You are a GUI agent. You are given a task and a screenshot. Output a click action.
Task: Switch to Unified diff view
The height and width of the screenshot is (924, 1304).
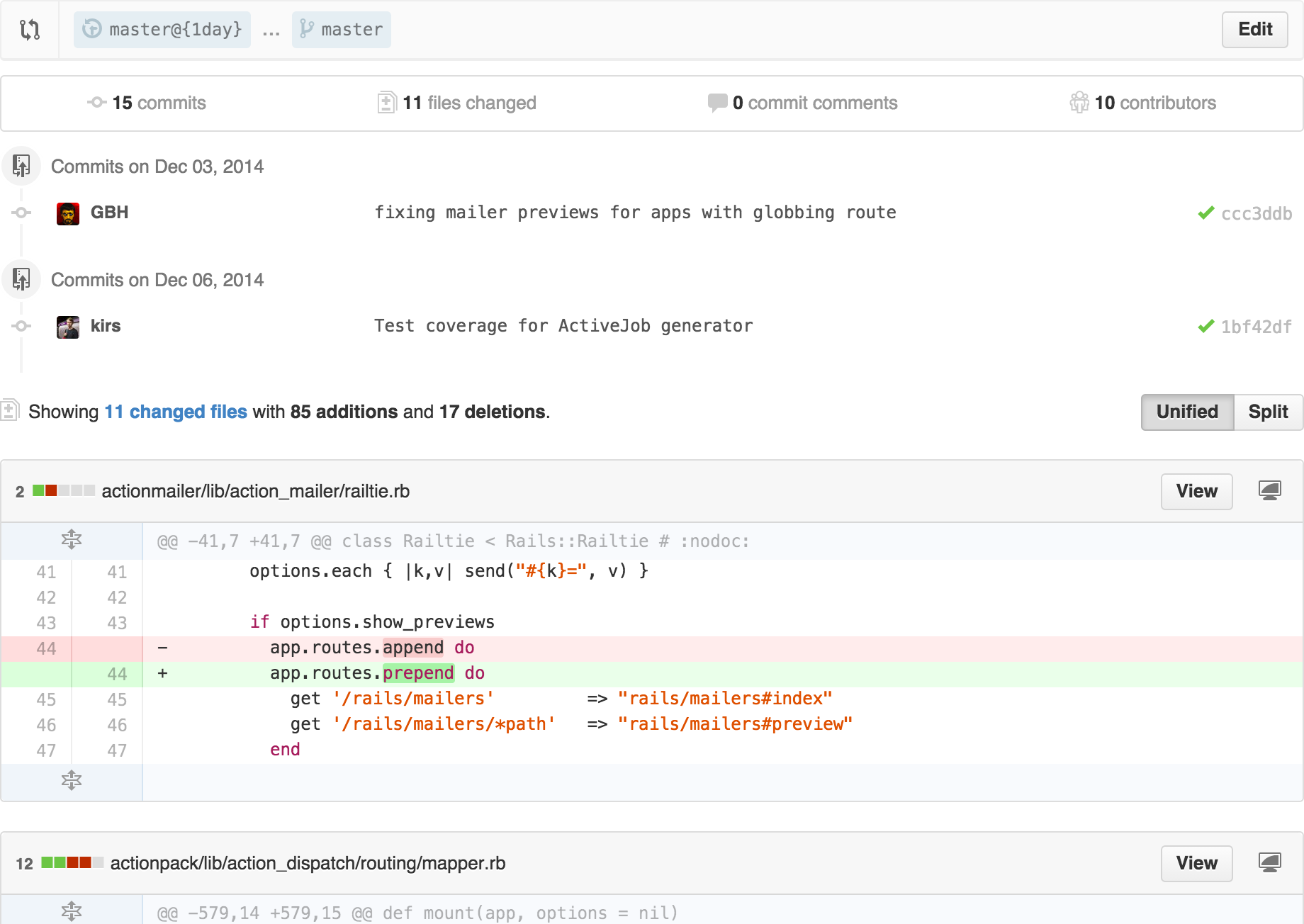pos(1187,412)
